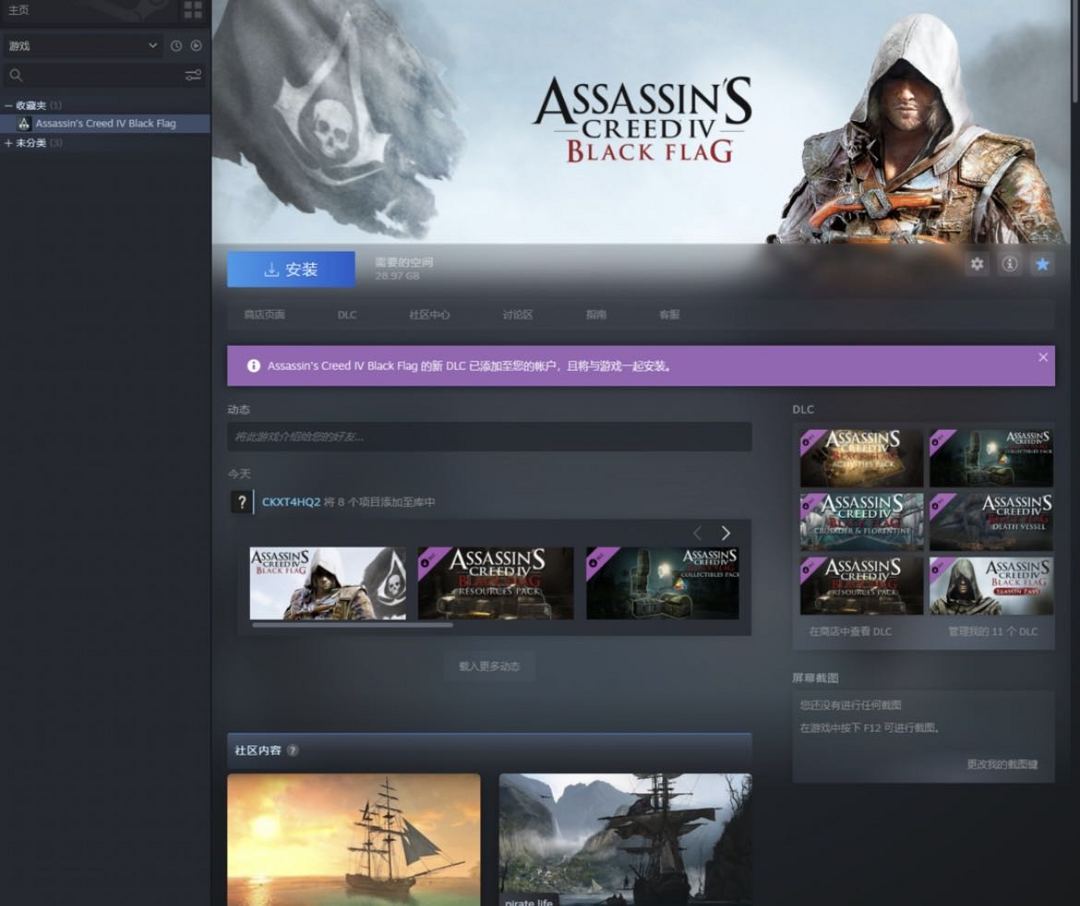The image size is (1080, 906).
Task: Open Collectibles Pack carousel thumbnail
Action: (x=663, y=584)
